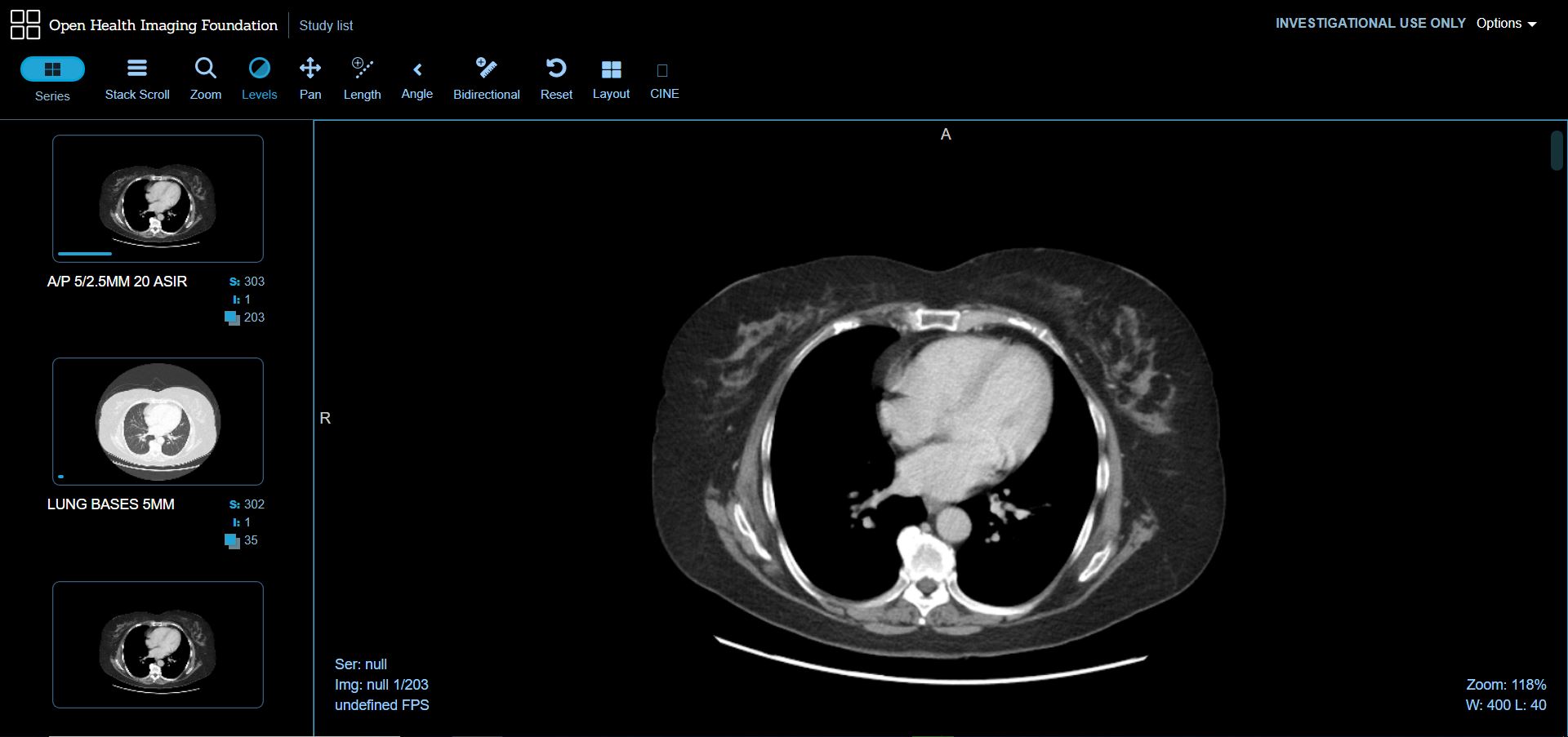Toggle CINE playback mode
The height and width of the screenshot is (737, 1568).
[x=664, y=79]
